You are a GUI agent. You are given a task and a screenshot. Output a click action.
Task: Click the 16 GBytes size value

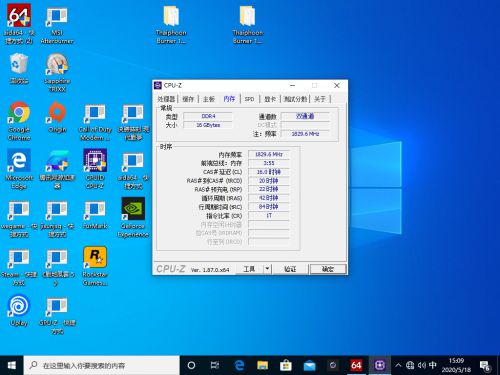[x=208, y=125]
